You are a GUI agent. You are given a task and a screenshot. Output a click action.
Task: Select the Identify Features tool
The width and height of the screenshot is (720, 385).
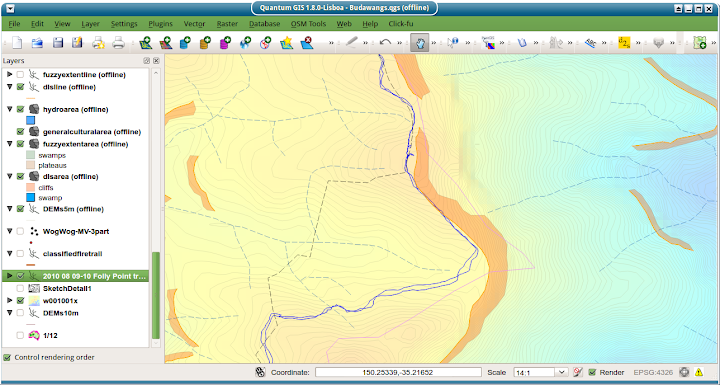pyautogui.click(x=453, y=43)
